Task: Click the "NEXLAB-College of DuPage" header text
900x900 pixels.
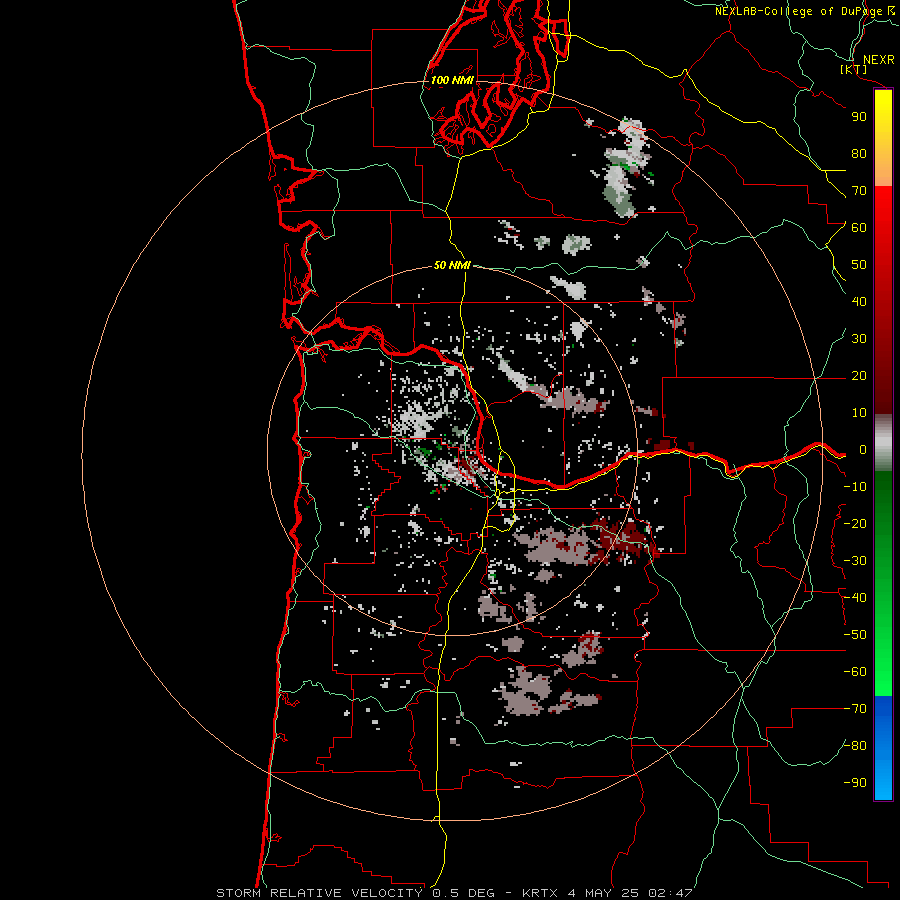Action: tap(798, 11)
